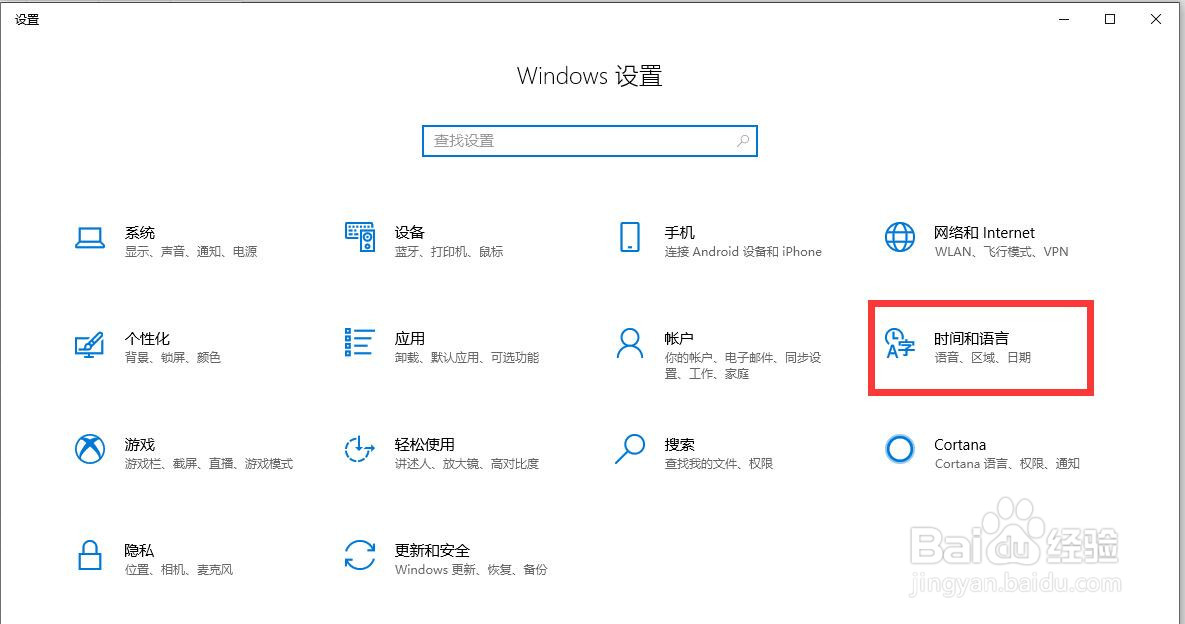Click the text WLAN、飞行模式、VPN
1185x624 pixels.
coord(1001,252)
